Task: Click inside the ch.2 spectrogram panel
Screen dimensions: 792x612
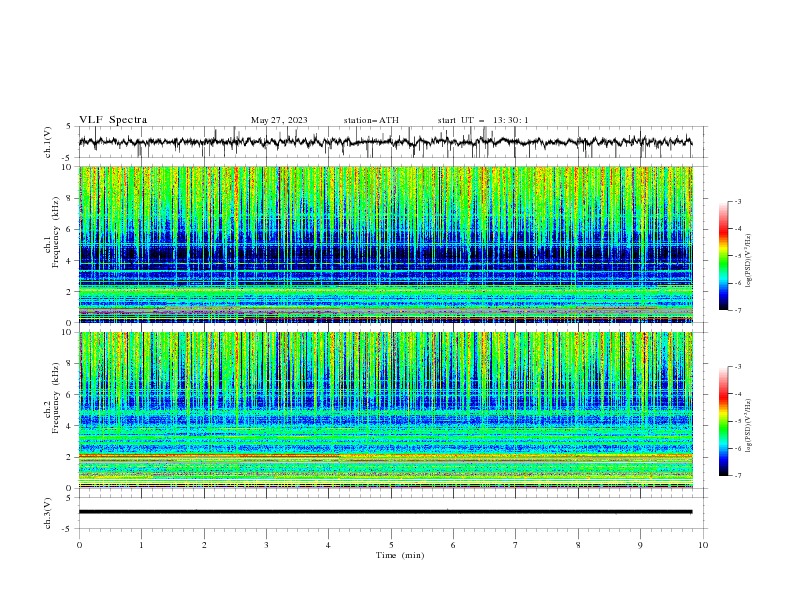Action: [x=386, y=410]
